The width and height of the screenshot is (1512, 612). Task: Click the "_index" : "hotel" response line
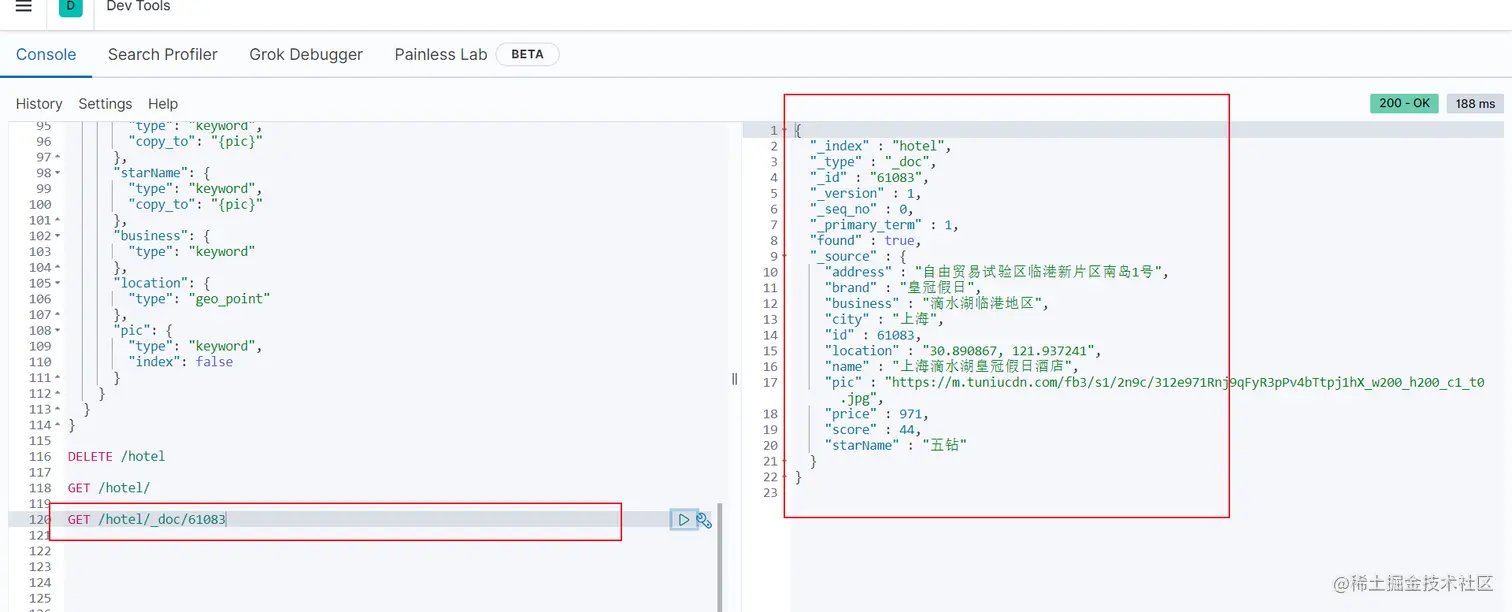880,146
